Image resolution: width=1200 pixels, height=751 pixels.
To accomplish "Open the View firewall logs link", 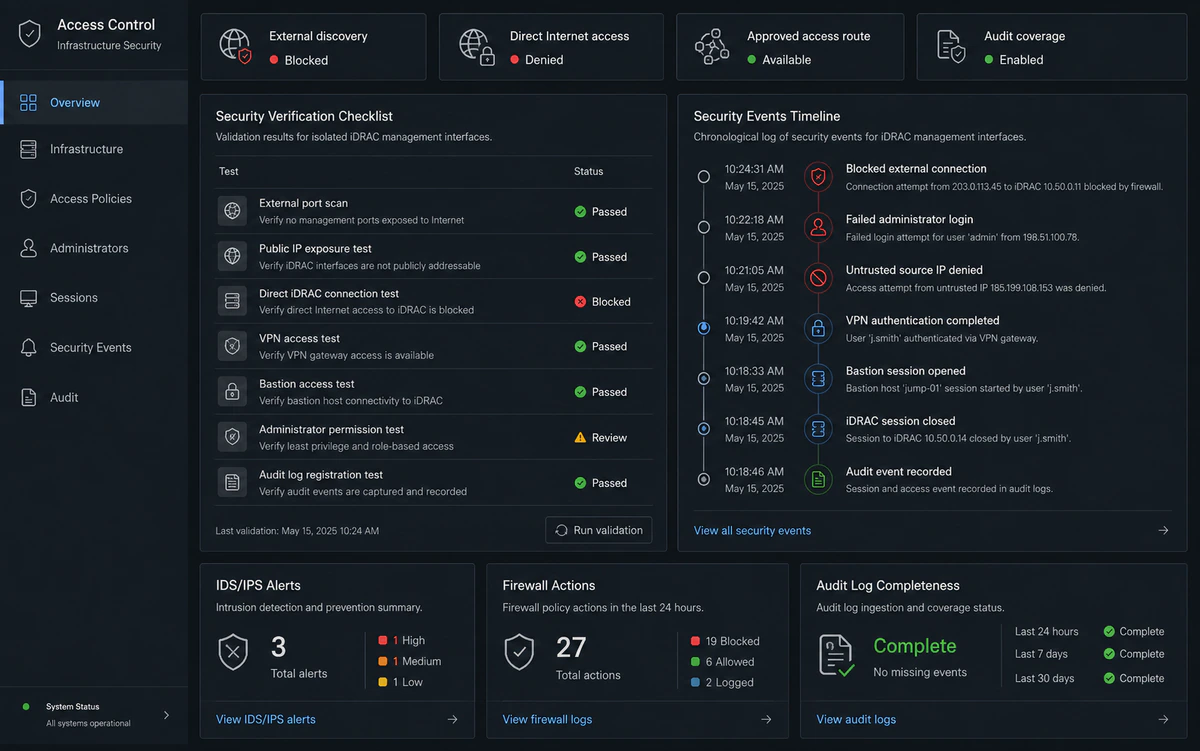I will point(546,719).
